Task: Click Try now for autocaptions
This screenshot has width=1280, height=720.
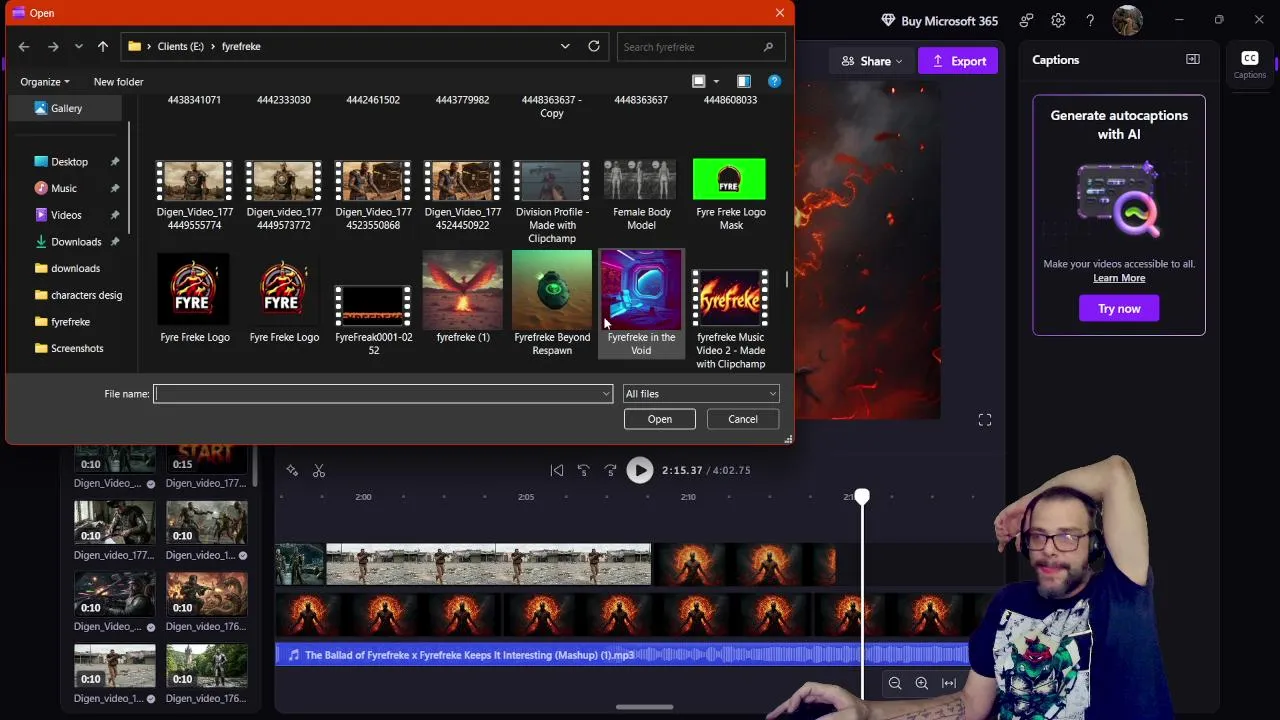Action: (x=1119, y=308)
